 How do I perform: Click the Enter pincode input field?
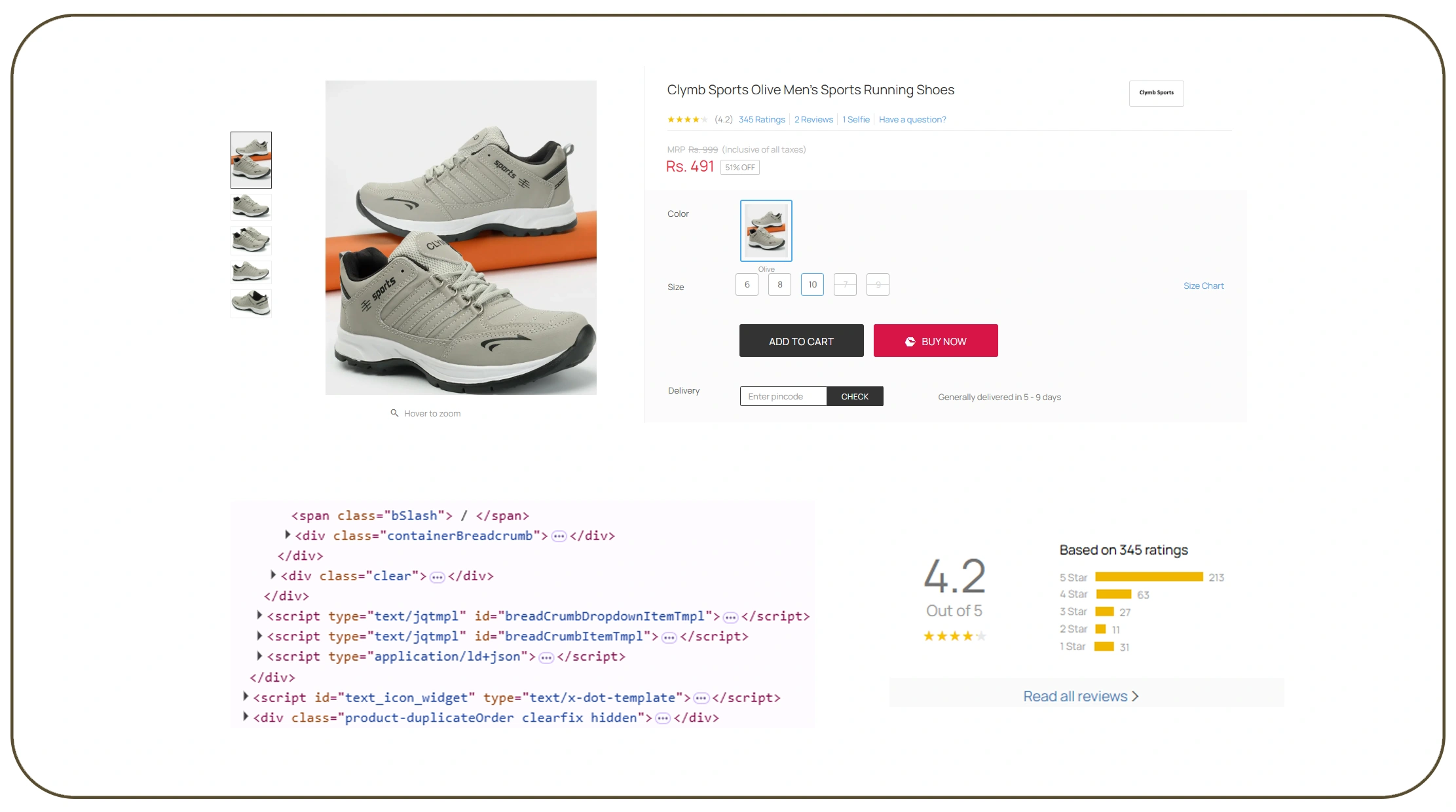(x=783, y=396)
